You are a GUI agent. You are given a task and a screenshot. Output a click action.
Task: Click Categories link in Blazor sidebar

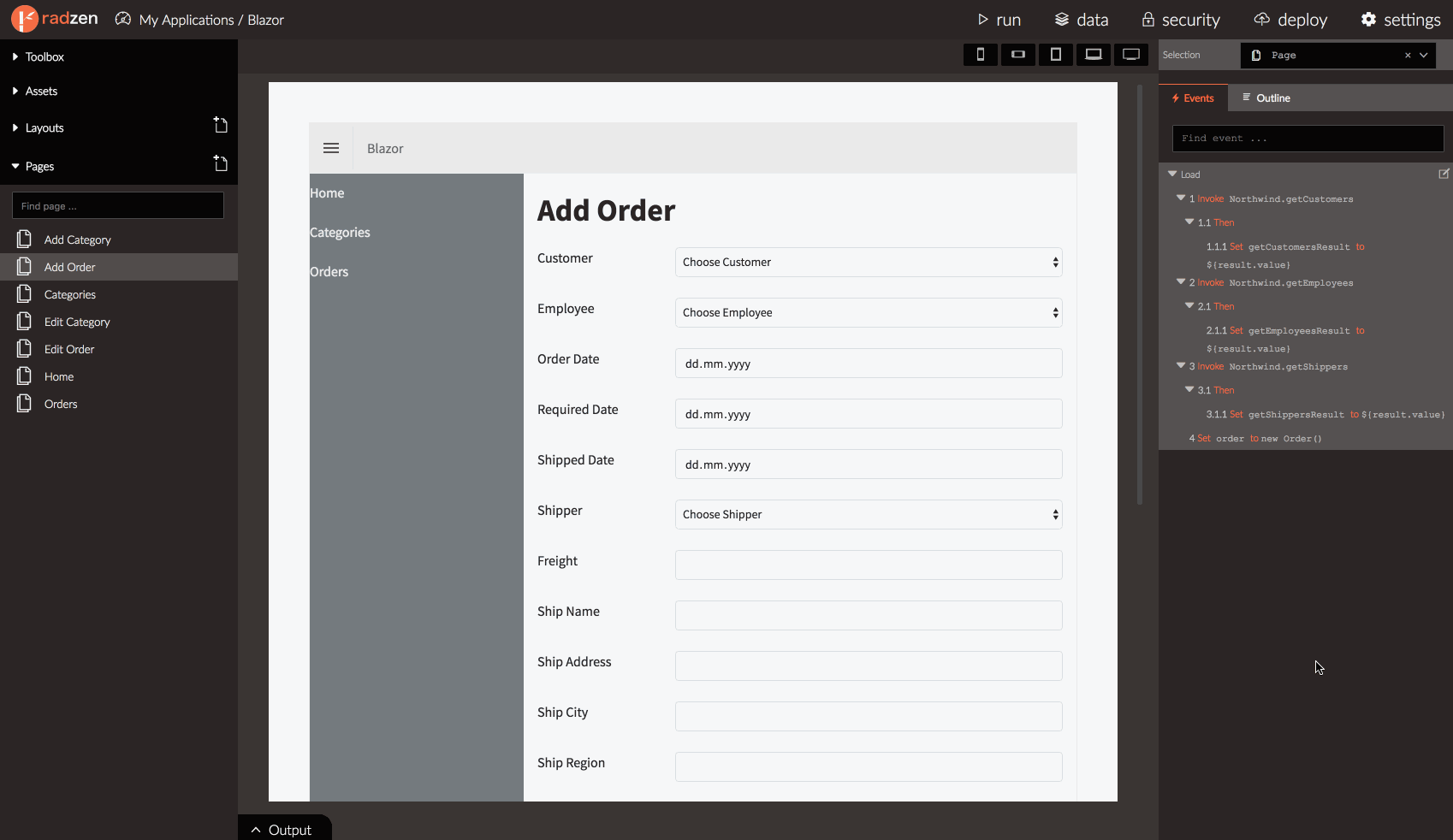340,233
